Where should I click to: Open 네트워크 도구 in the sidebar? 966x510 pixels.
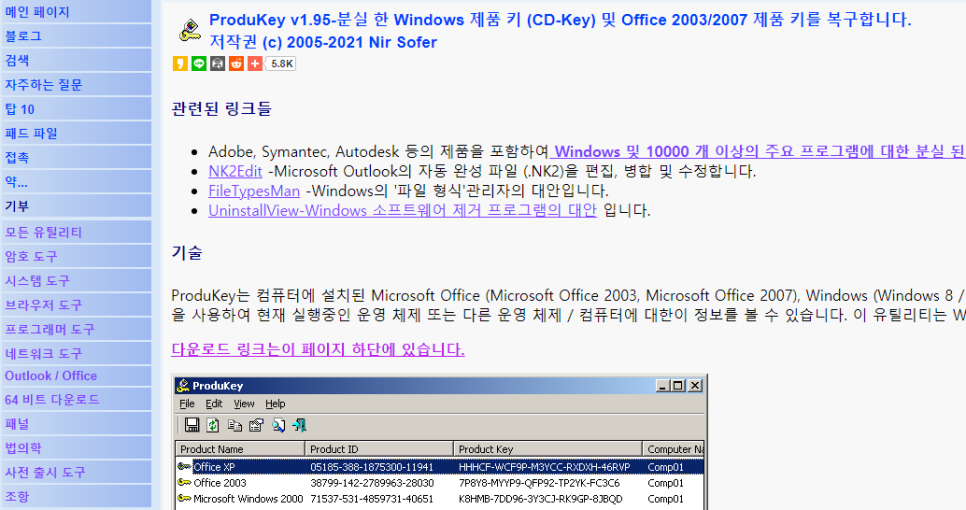[75, 354]
